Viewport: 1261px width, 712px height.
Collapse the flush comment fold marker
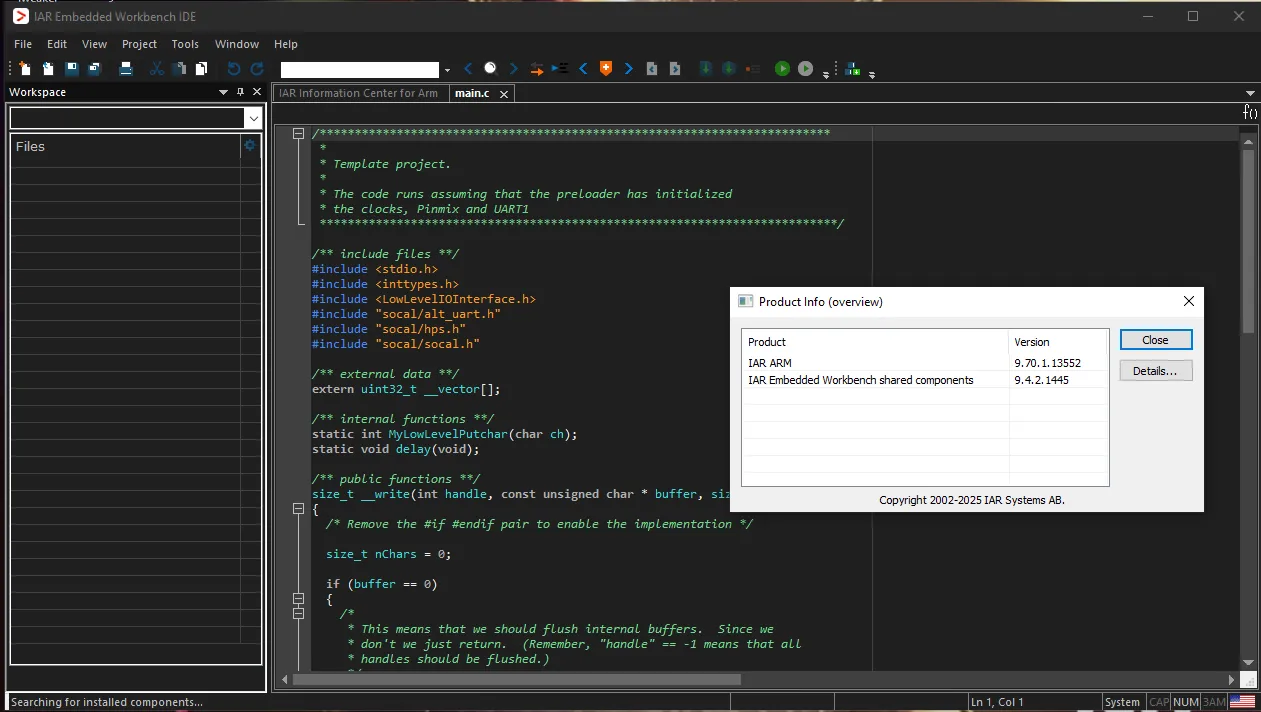[x=298, y=614]
